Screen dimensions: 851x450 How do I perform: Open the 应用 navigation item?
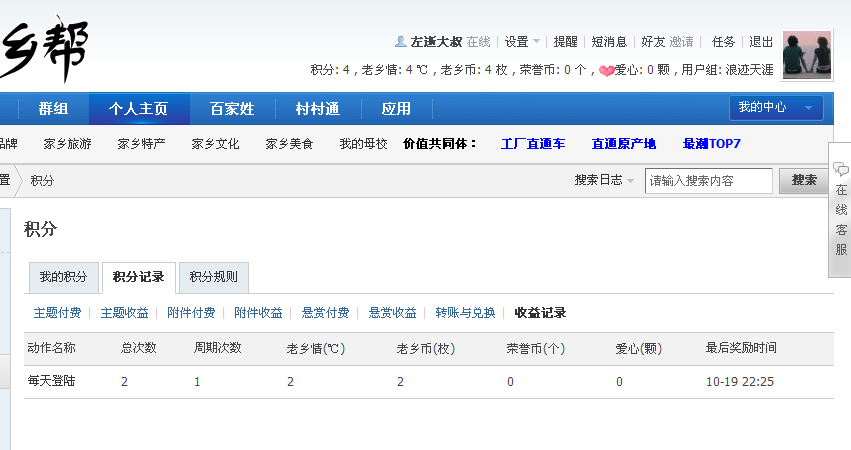pos(396,109)
